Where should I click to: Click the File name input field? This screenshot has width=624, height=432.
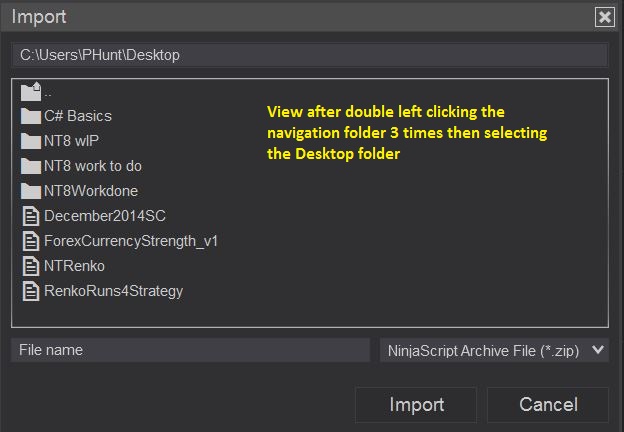190,350
